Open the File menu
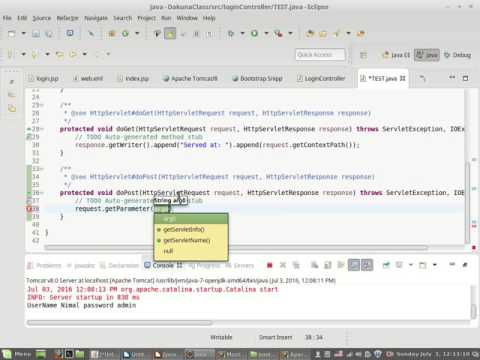480x360 pixels. 7,18
